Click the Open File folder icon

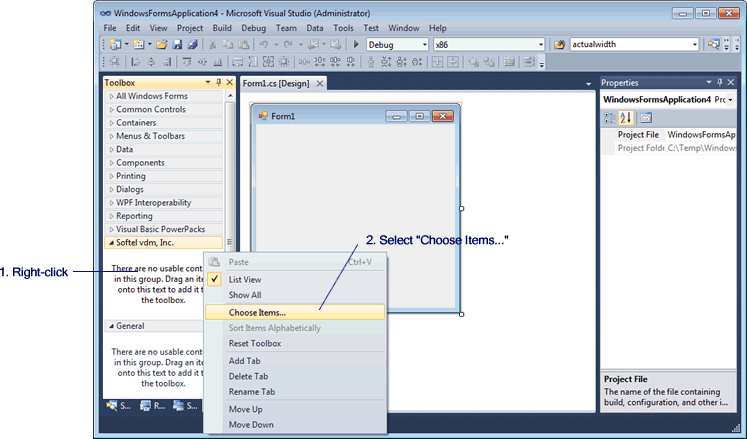(x=162, y=45)
